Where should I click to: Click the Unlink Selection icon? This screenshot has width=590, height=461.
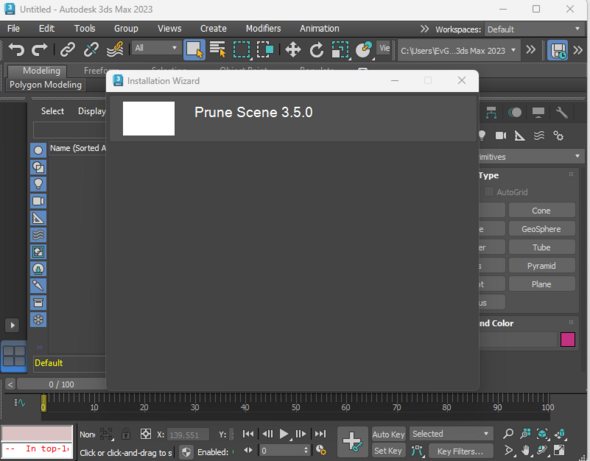click(x=91, y=49)
